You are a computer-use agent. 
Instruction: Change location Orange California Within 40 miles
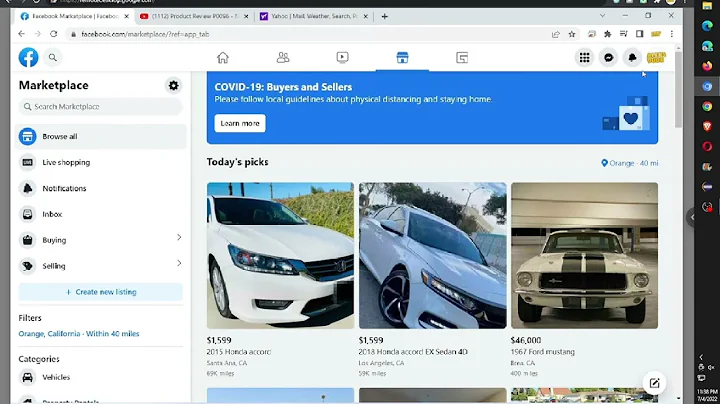pyautogui.click(x=79, y=334)
